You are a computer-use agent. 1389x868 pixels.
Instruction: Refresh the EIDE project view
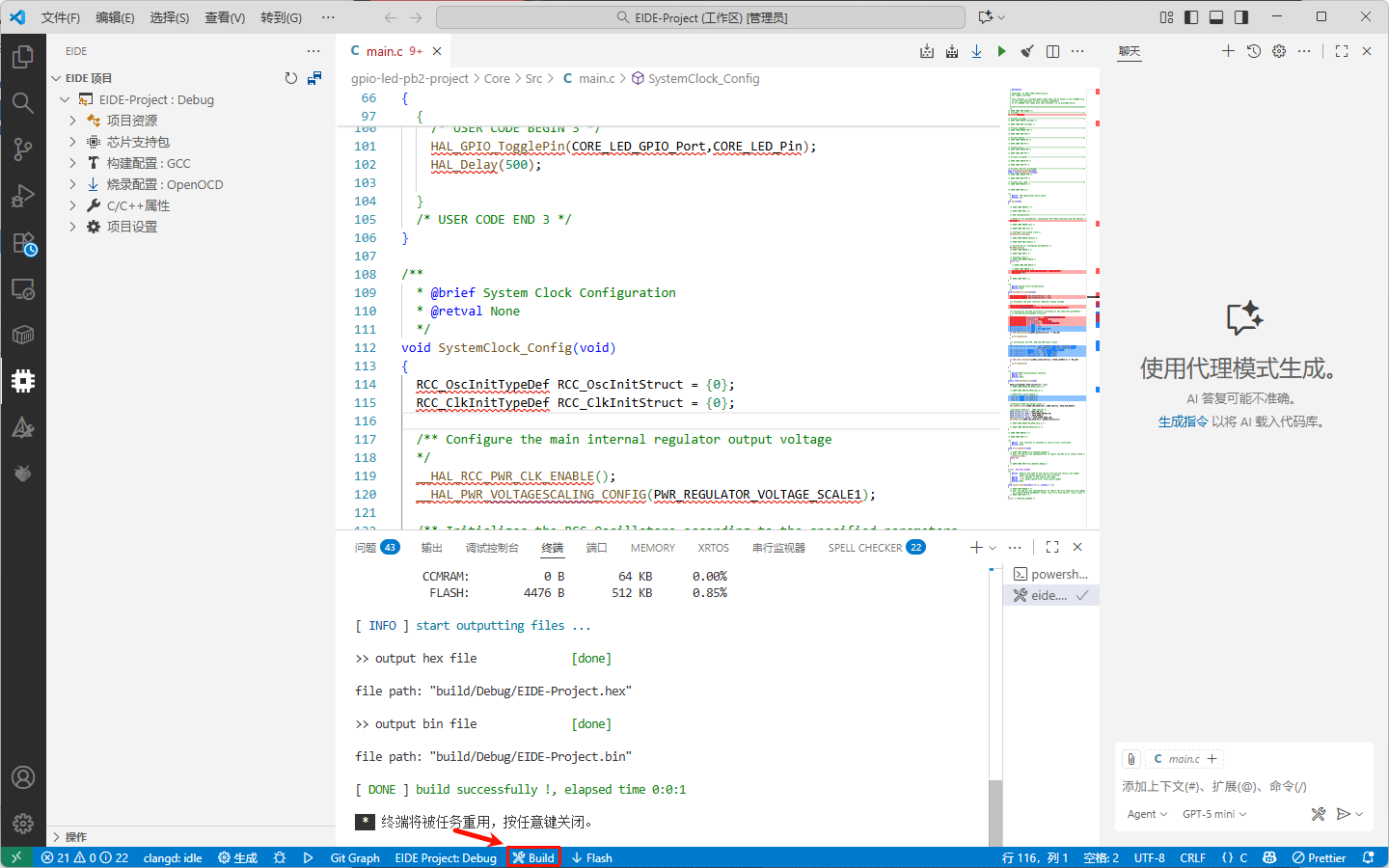(290, 78)
